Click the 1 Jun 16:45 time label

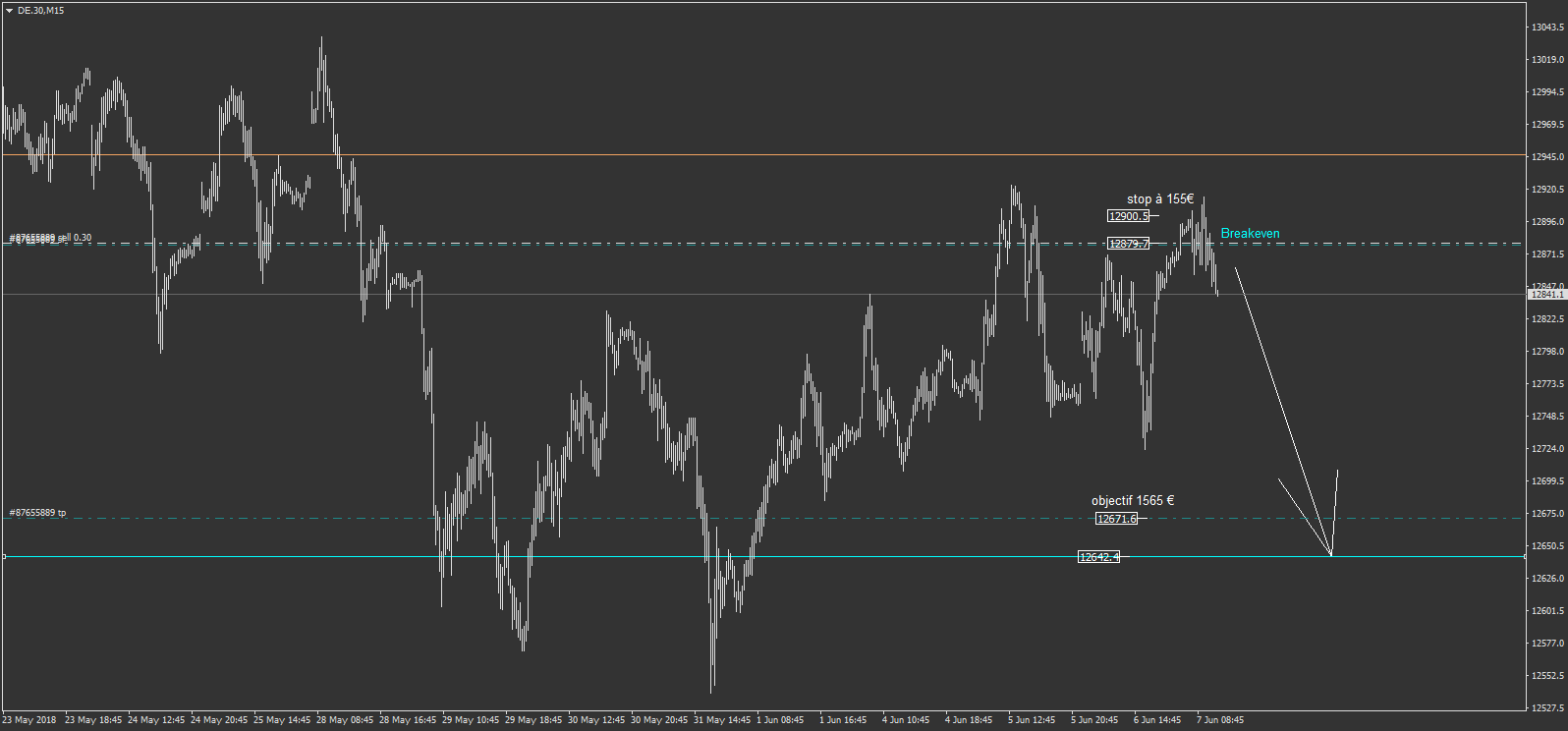click(843, 720)
